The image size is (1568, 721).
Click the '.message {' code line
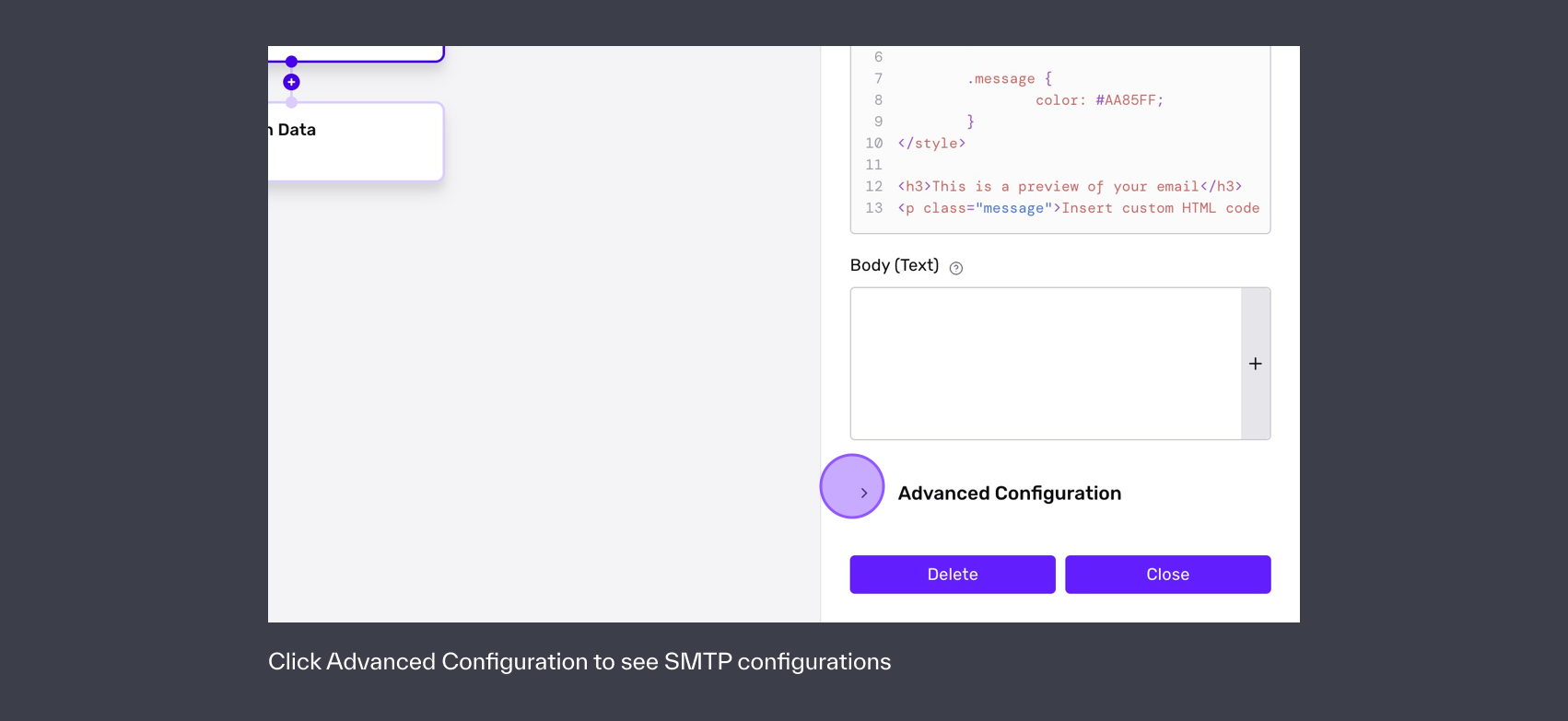[1010, 78]
